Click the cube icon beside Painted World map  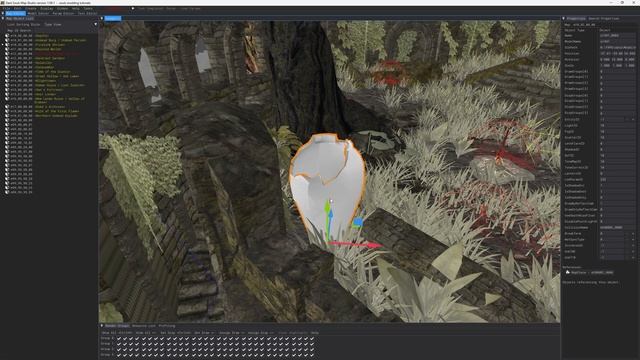click(7, 49)
